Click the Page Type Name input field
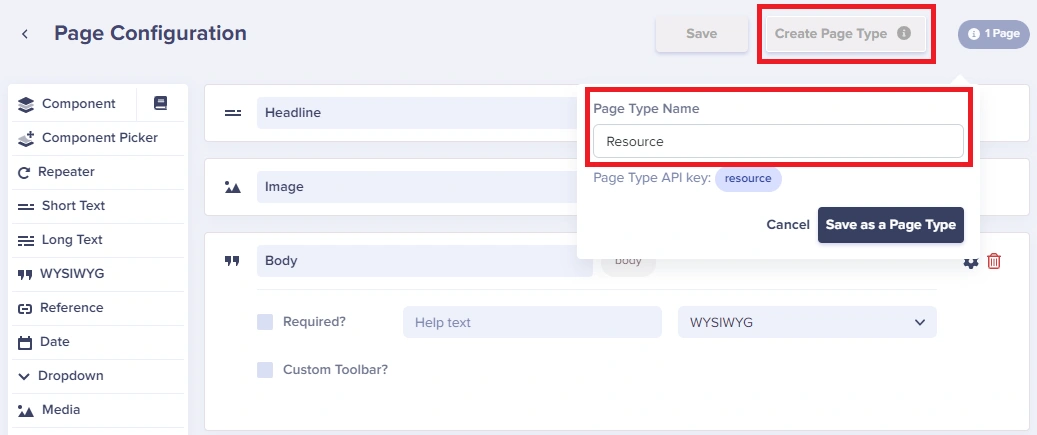Screen dimensions: 1037x435 point(778,141)
